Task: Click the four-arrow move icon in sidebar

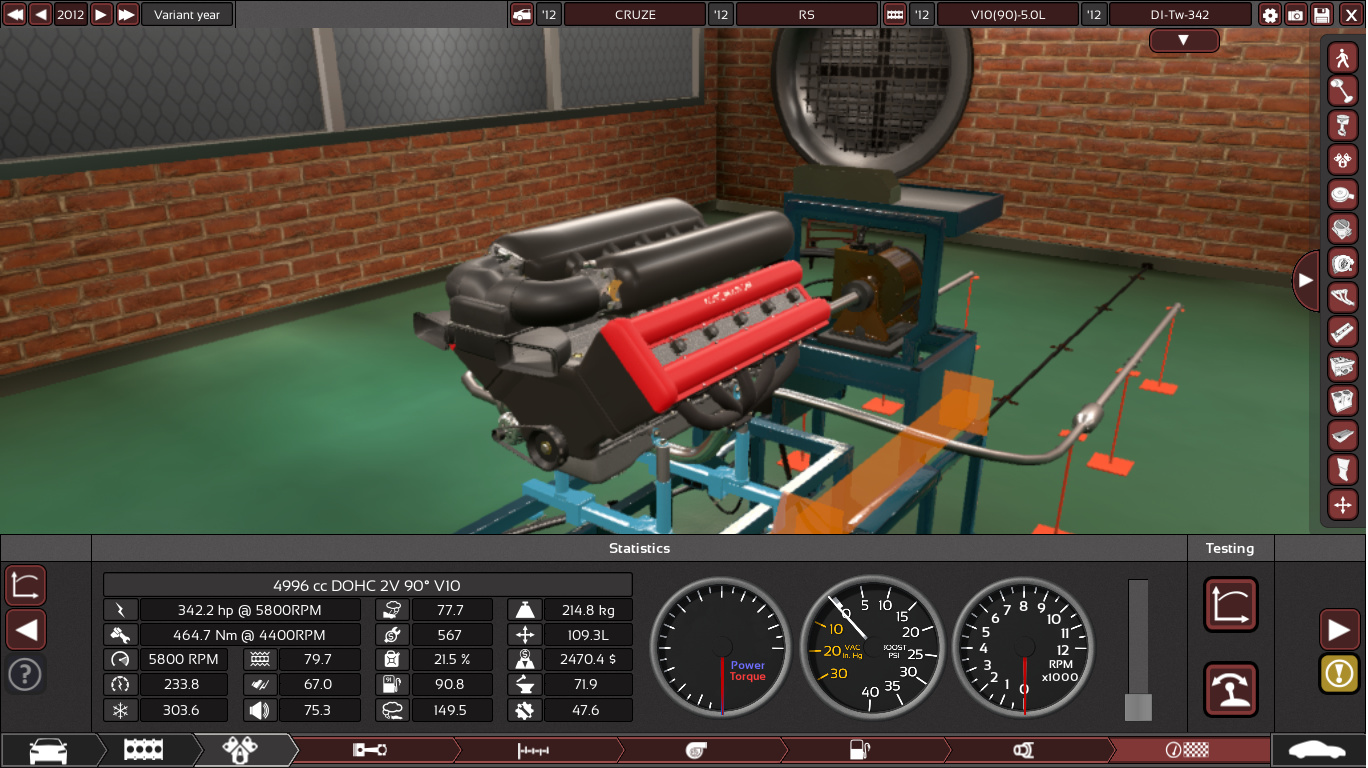Action: coord(1342,504)
